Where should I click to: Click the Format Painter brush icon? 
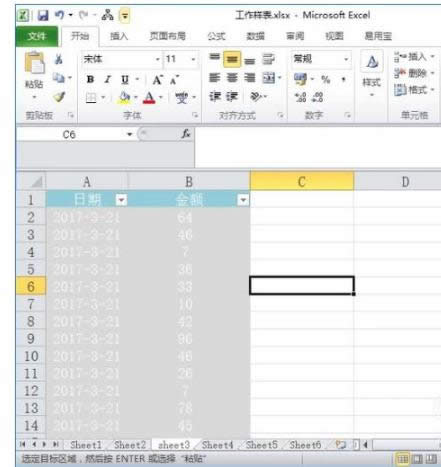(59, 97)
